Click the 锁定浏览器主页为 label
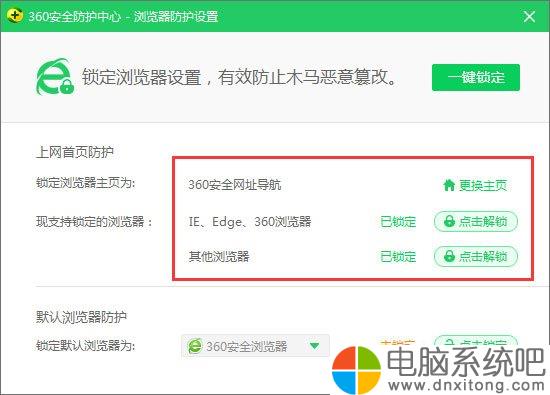Screen dimensions: 550x395 tap(86, 183)
